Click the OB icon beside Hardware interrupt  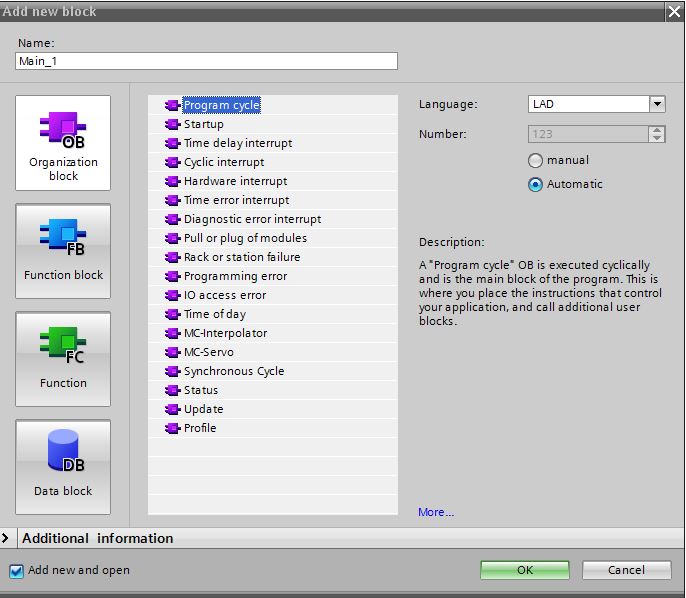click(172, 181)
